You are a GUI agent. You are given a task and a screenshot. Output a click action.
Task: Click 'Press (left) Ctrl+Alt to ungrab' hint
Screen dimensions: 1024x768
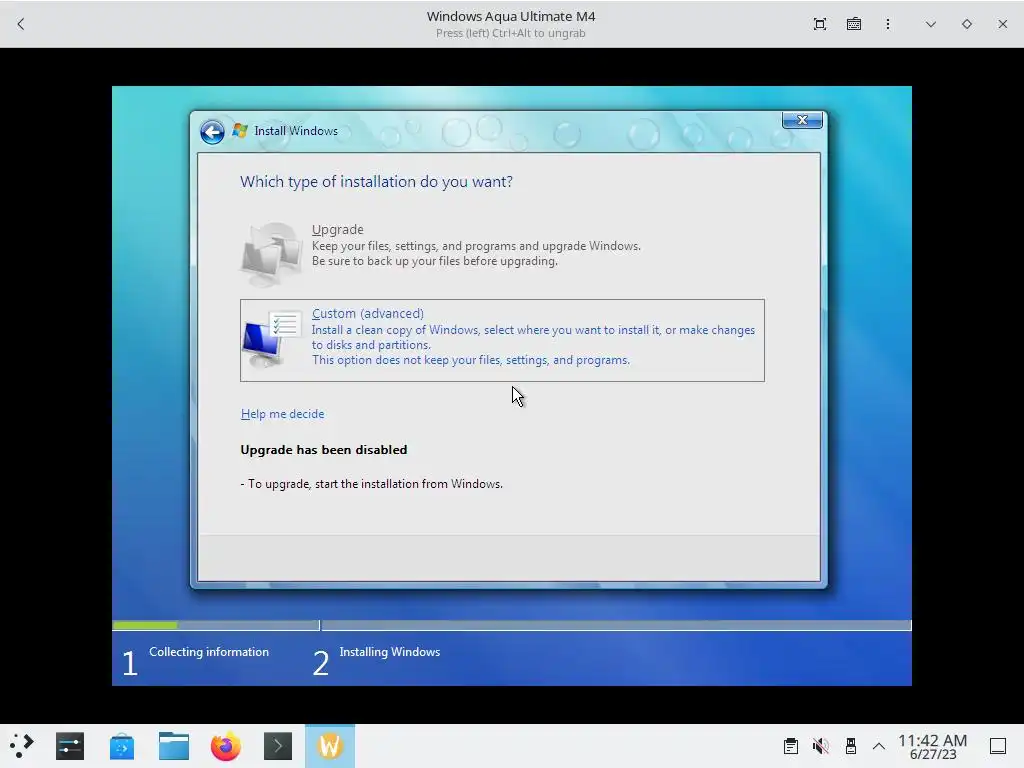click(x=511, y=33)
